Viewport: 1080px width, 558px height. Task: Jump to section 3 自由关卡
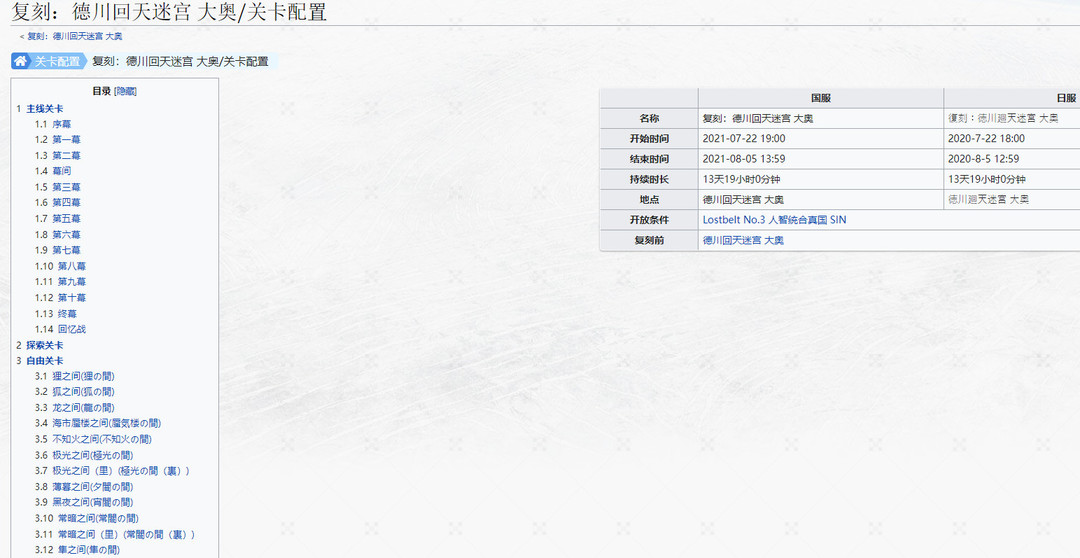(44, 360)
